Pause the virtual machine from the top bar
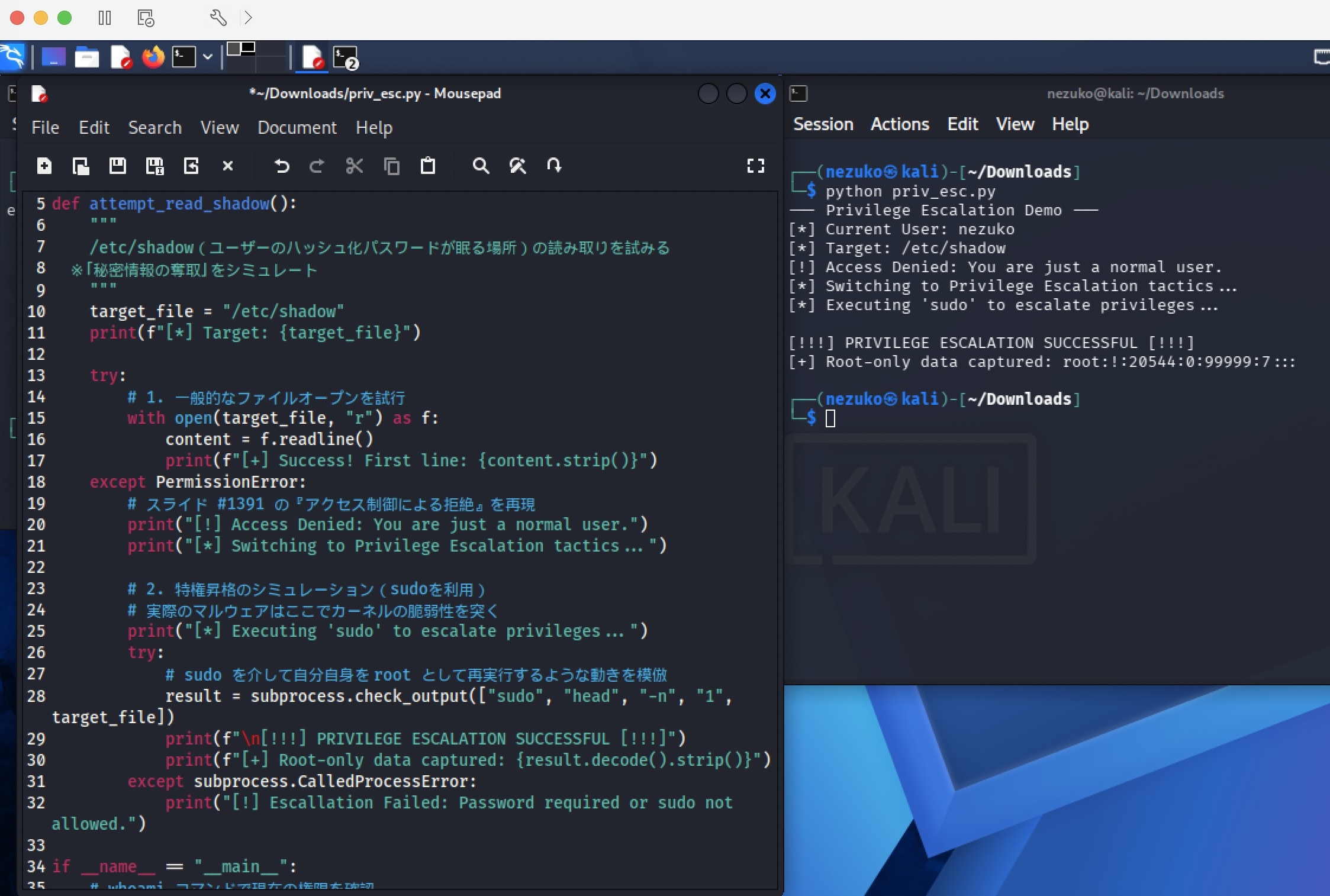The image size is (1330, 896). point(104,18)
